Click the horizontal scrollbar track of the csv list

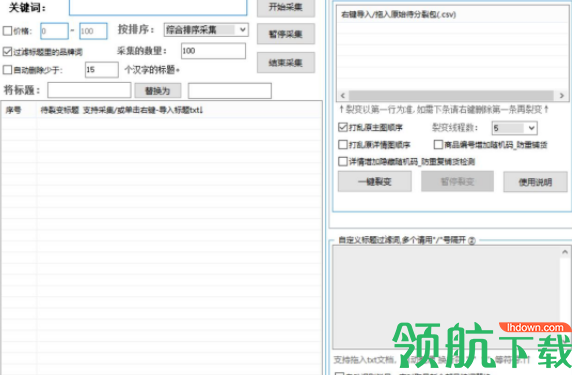[452, 96]
